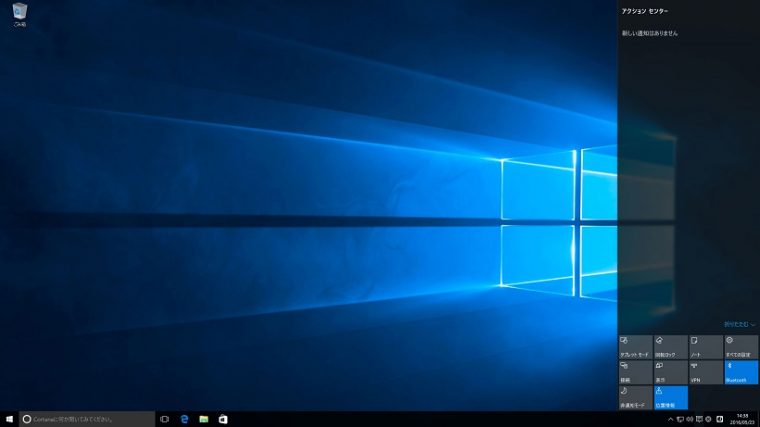Viewport: 760px width, 427px height.
Task: Open the Project display quick action tile
Action: pos(671,372)
